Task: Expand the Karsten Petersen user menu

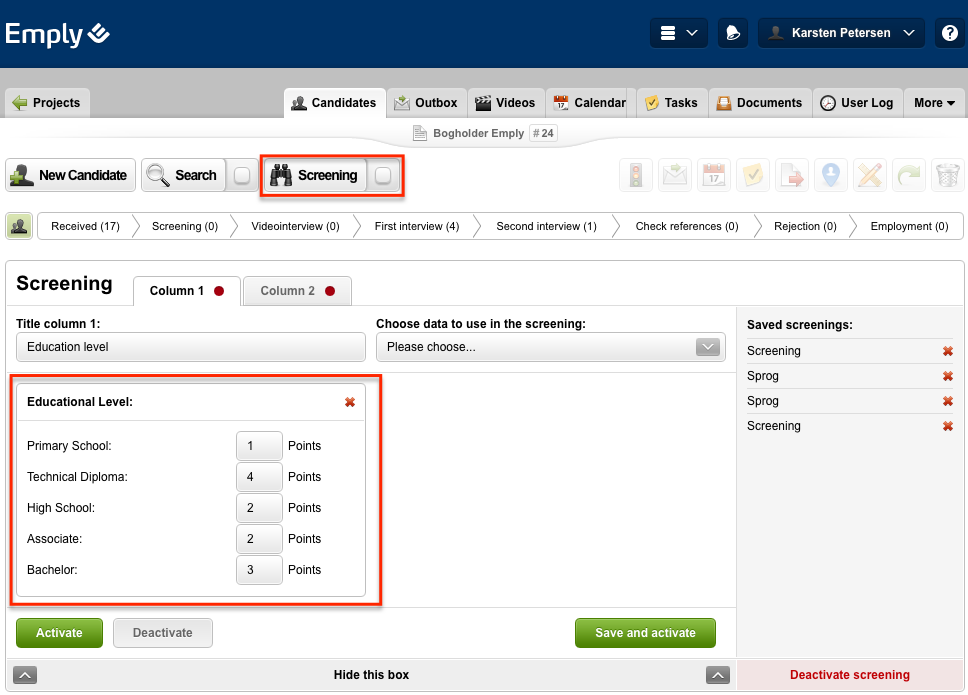Action: click(x=840, y=32)
